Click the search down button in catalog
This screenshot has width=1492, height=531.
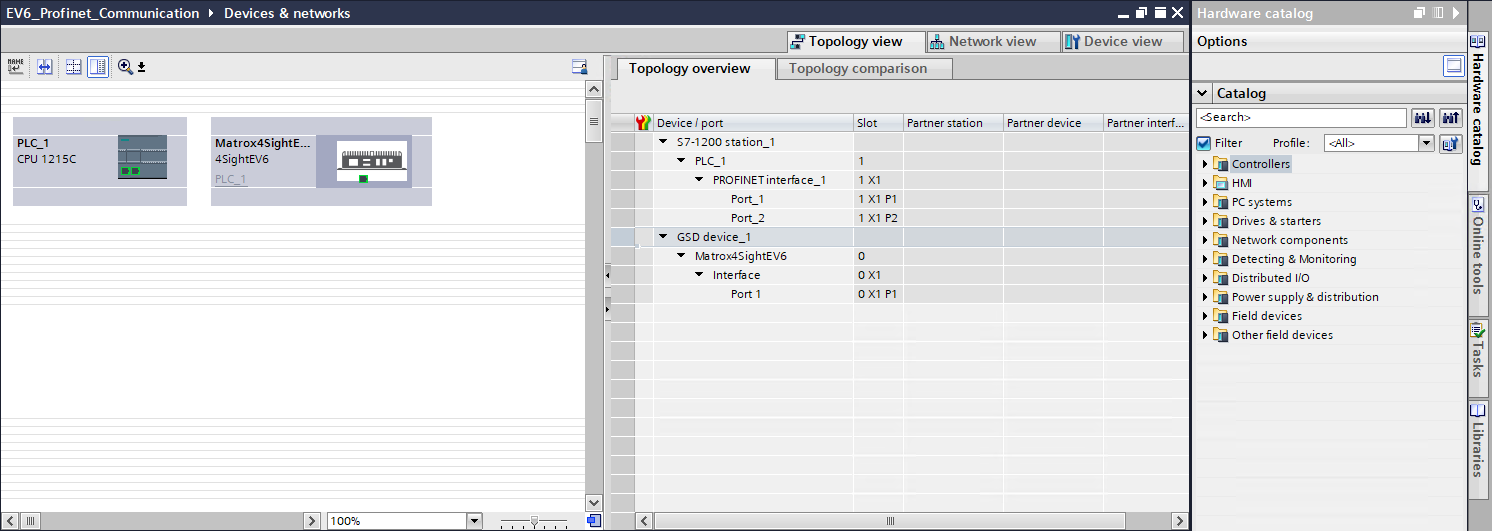[1422, 118]
